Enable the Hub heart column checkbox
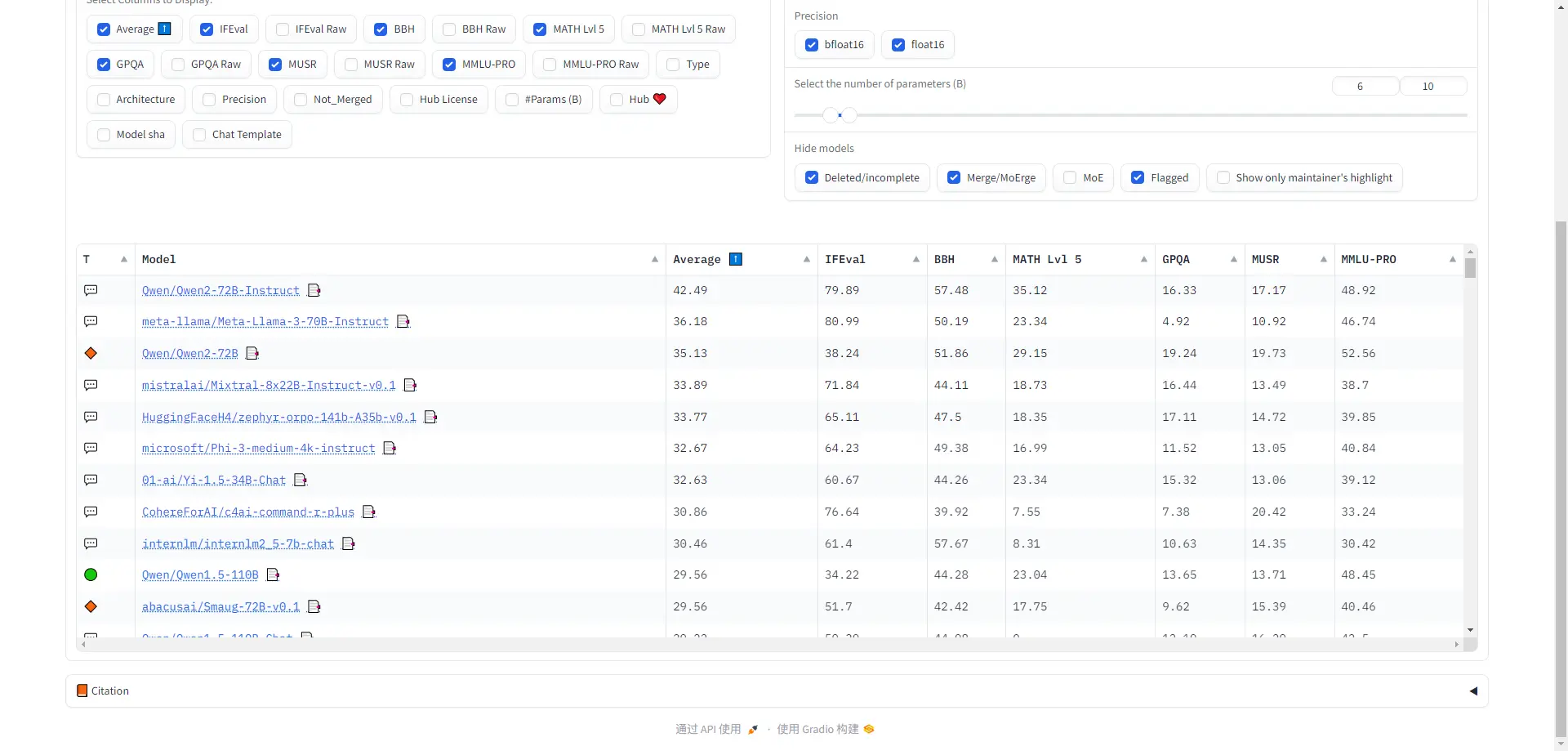 [617, 100]
